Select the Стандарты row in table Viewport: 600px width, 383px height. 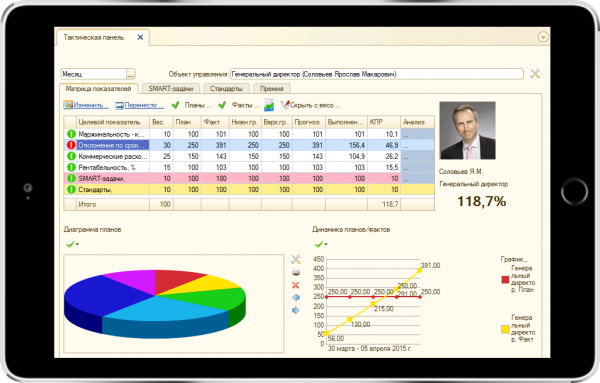pos(249,190)
